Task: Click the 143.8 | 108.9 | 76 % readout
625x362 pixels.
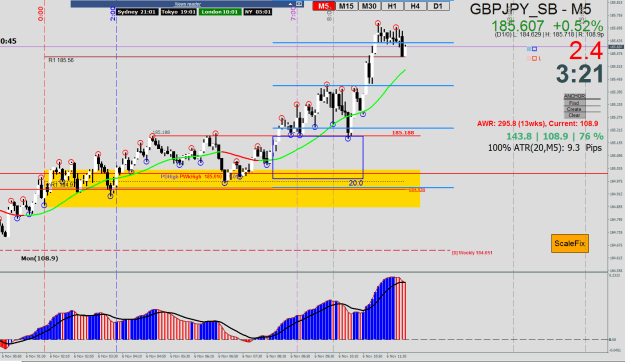Action: coord(555,136)
